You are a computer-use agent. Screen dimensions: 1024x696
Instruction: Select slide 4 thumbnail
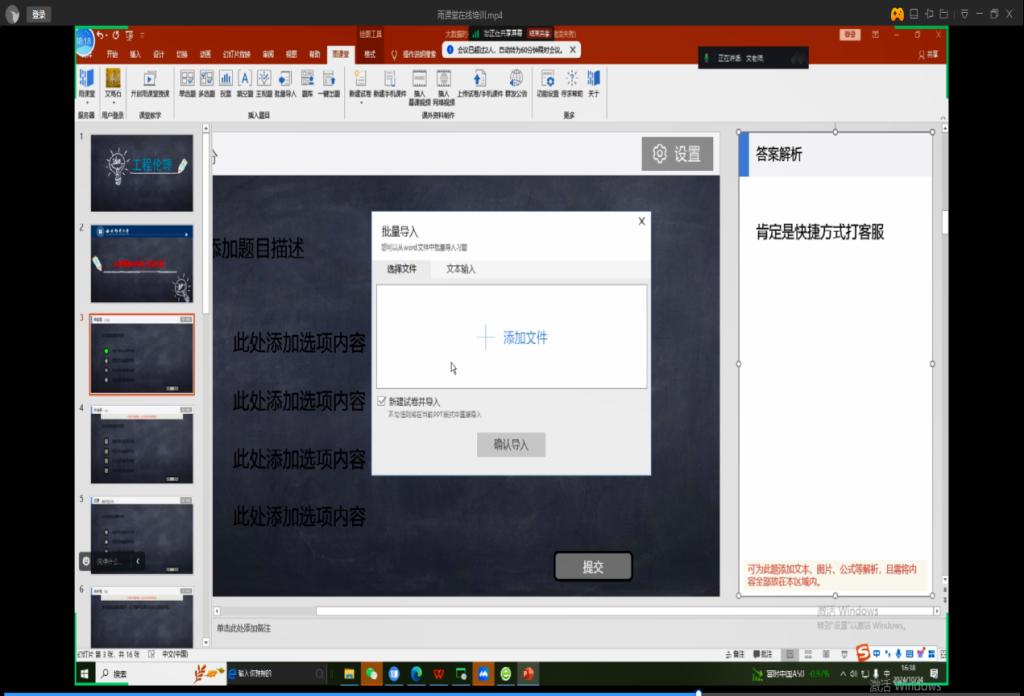tap(142, 445)
